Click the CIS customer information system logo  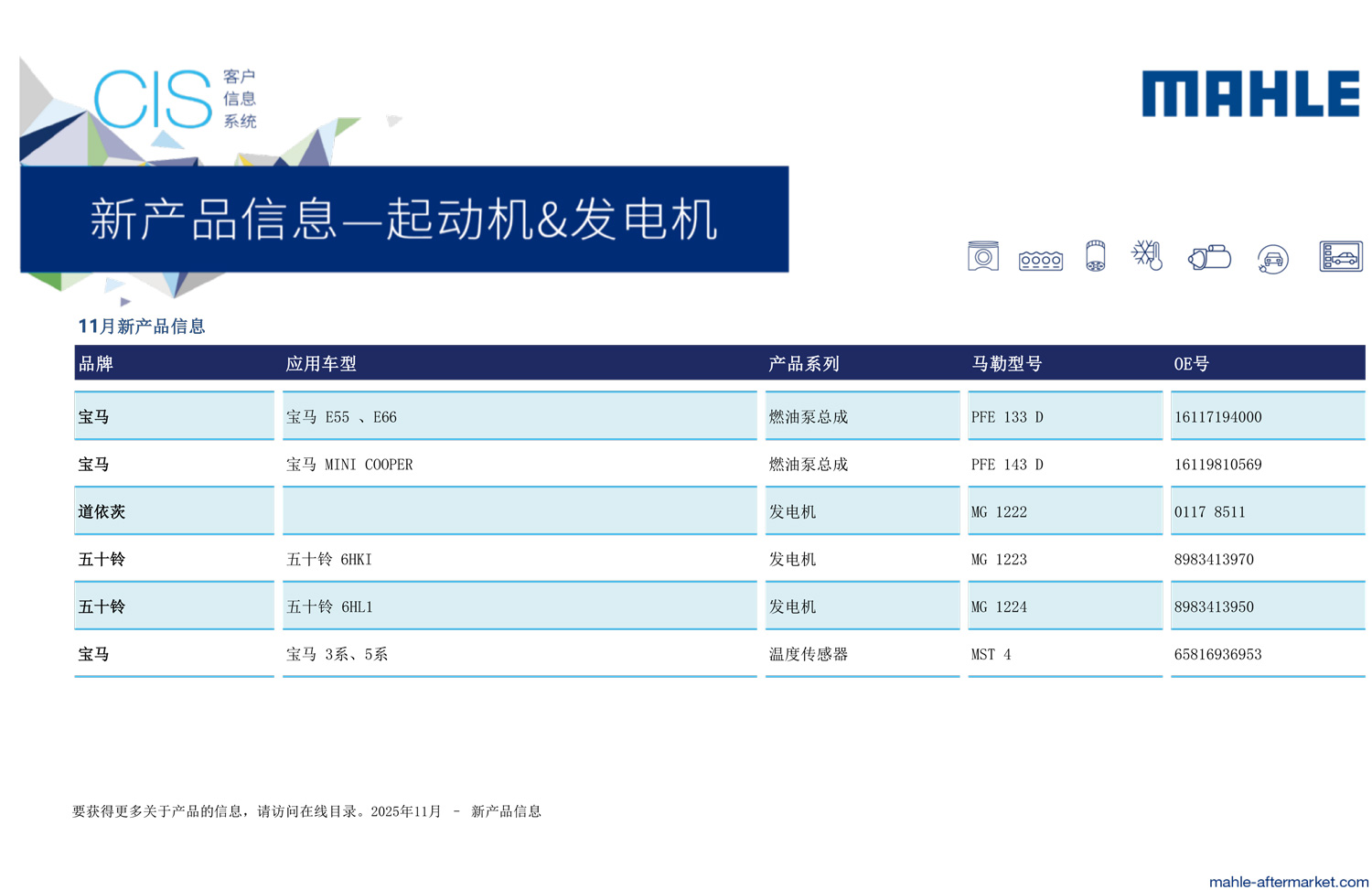click(176, 99)
